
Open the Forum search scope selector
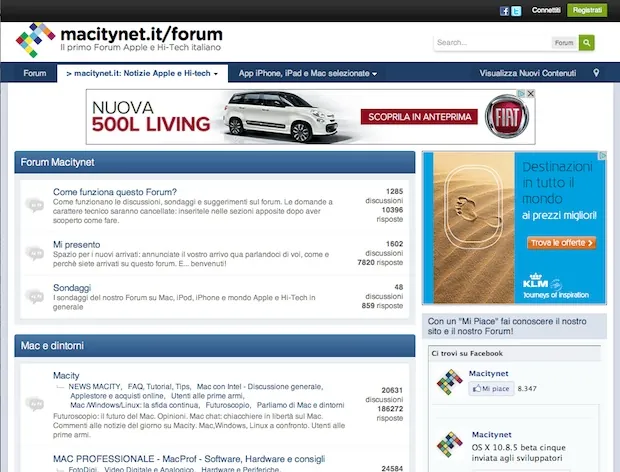(564, 43)
